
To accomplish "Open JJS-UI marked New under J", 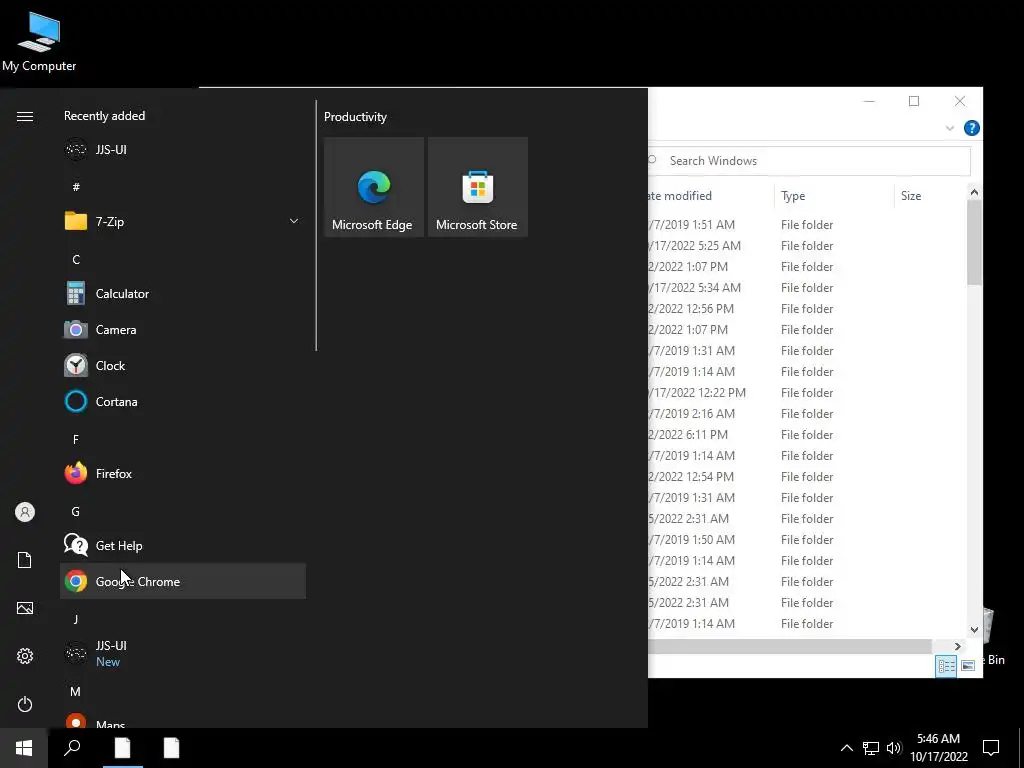I will point(183,653).
